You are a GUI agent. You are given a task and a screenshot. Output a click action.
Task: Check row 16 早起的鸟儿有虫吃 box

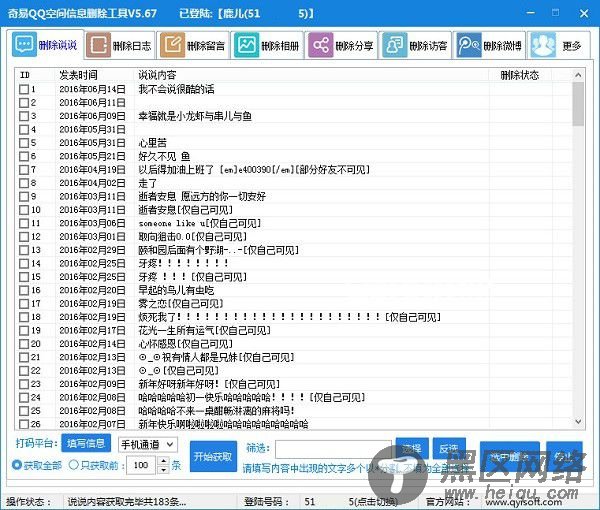pyautogui.click(x=24, y=290)
